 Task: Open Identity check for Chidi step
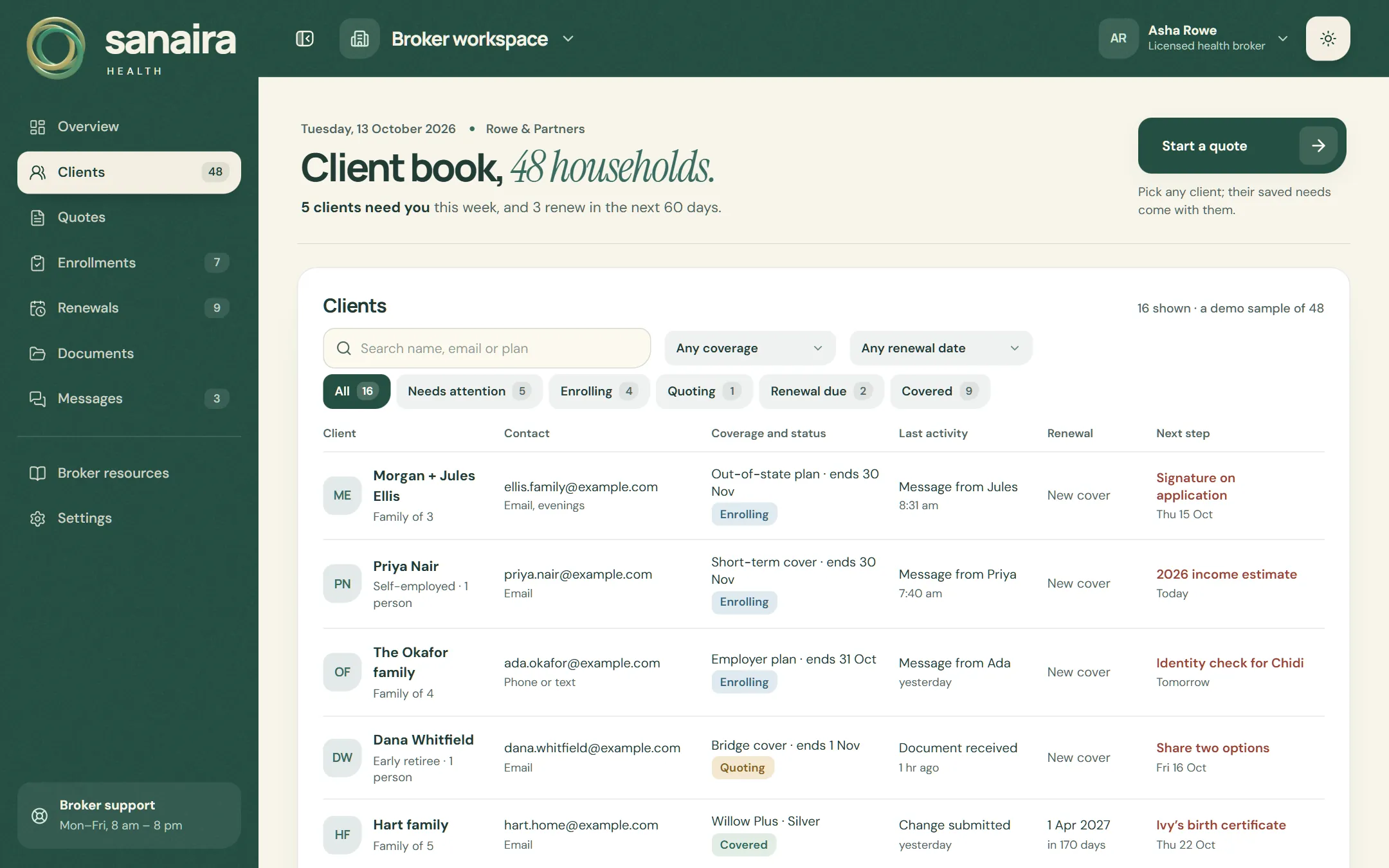(1230, 664)
